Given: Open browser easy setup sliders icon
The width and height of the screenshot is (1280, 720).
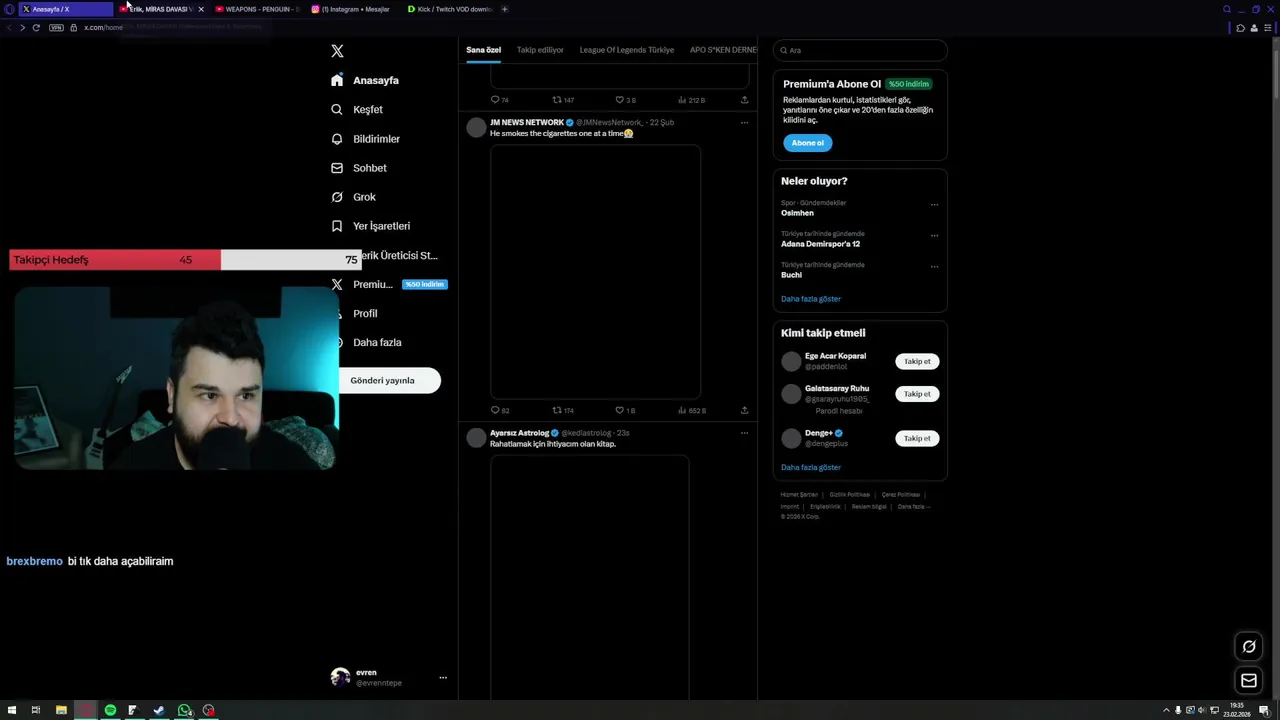Looking at the screenshot, I should point(1266,27).
